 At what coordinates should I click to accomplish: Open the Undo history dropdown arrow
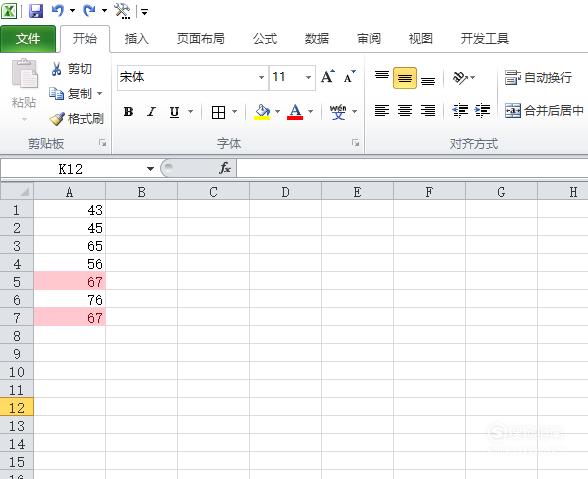(72, 11)
